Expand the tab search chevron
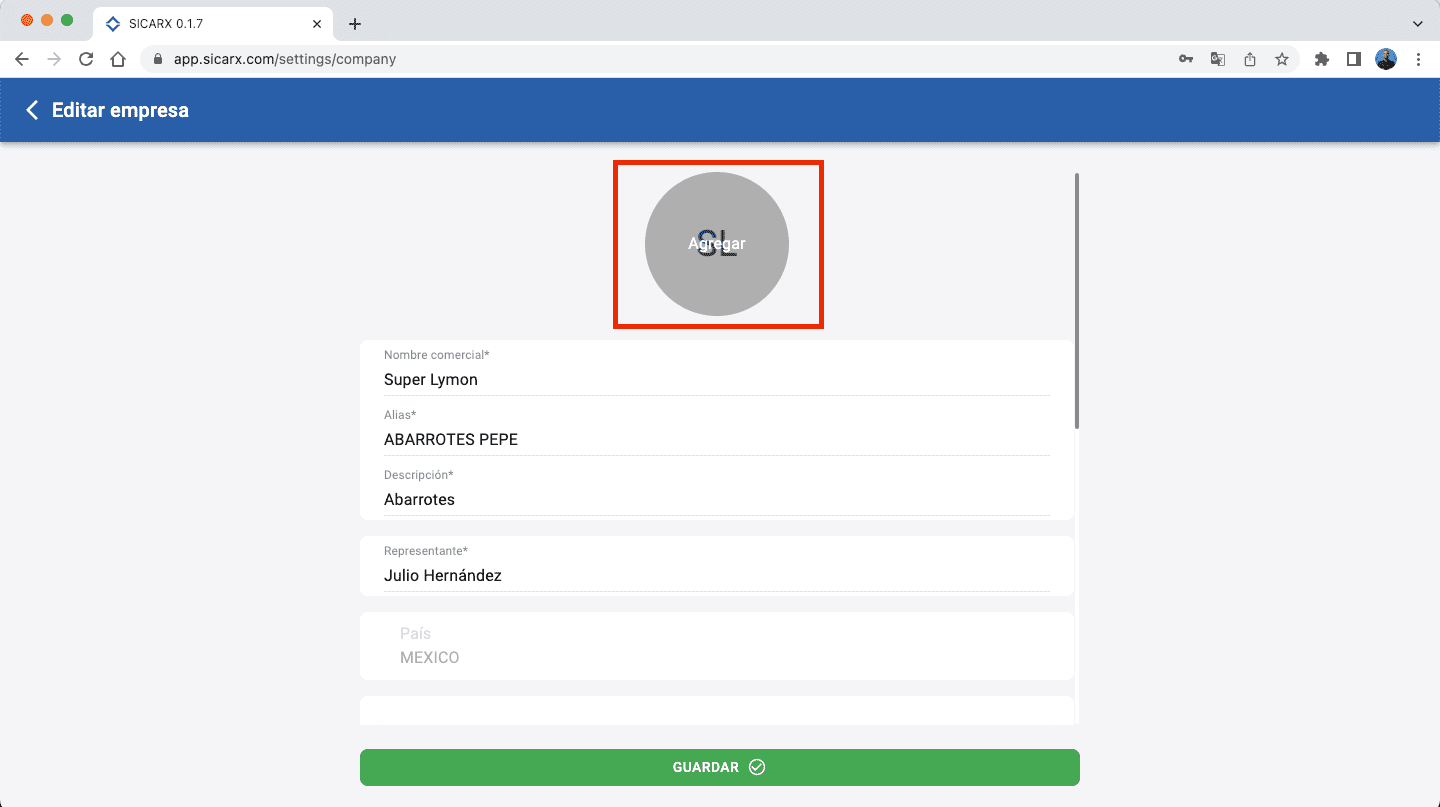Viewport: 1440px width, 807px height. [1417, 23]
